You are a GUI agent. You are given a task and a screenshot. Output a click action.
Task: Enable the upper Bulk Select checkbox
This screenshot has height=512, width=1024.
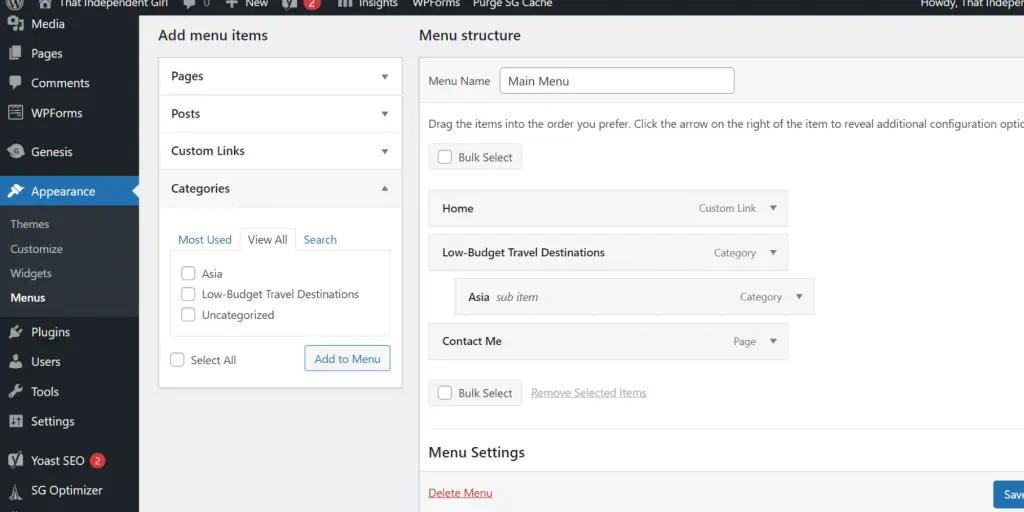[x=445, y=157]
